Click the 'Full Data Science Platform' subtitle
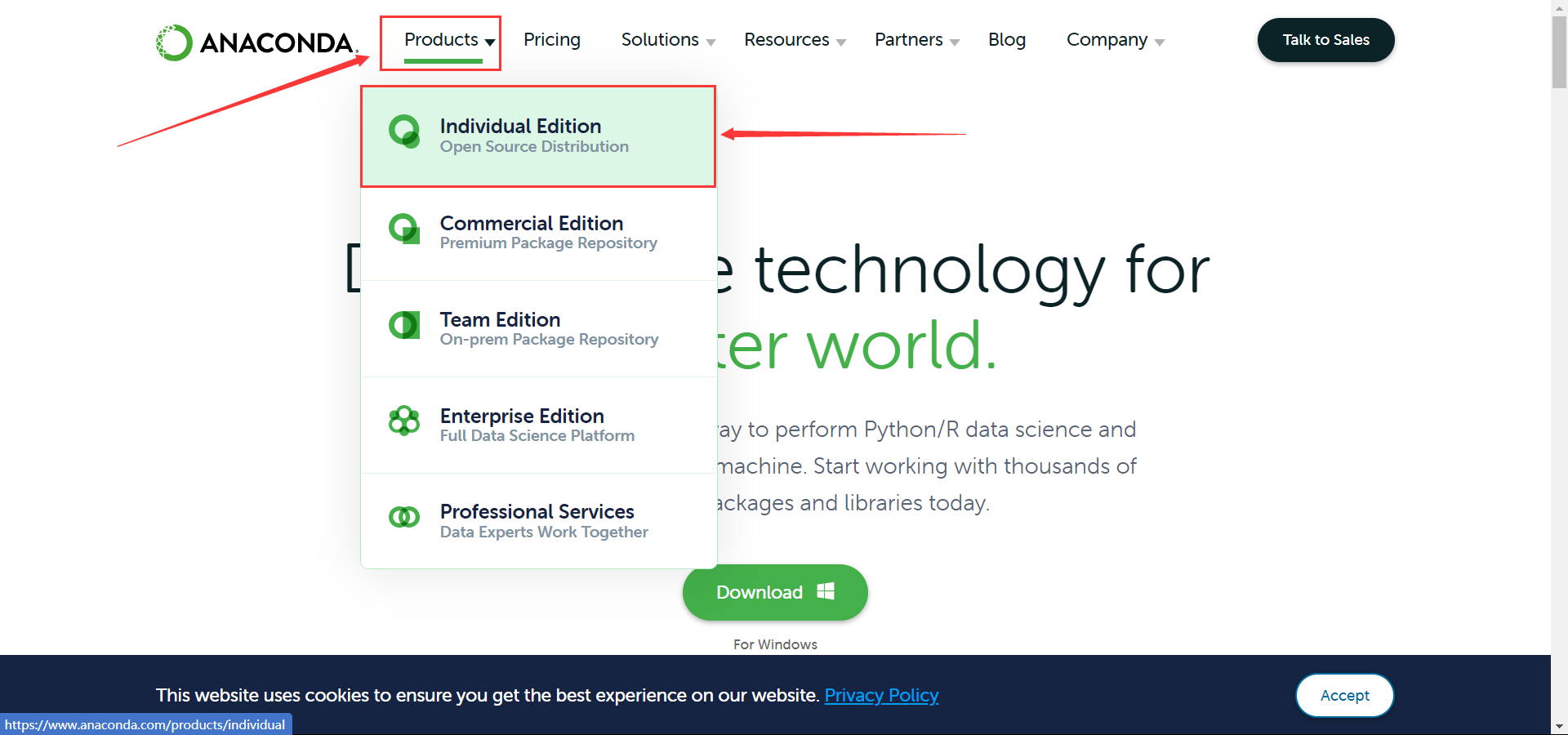Image resolution: width=1568 pixels, height=735 pixels. 537,436
